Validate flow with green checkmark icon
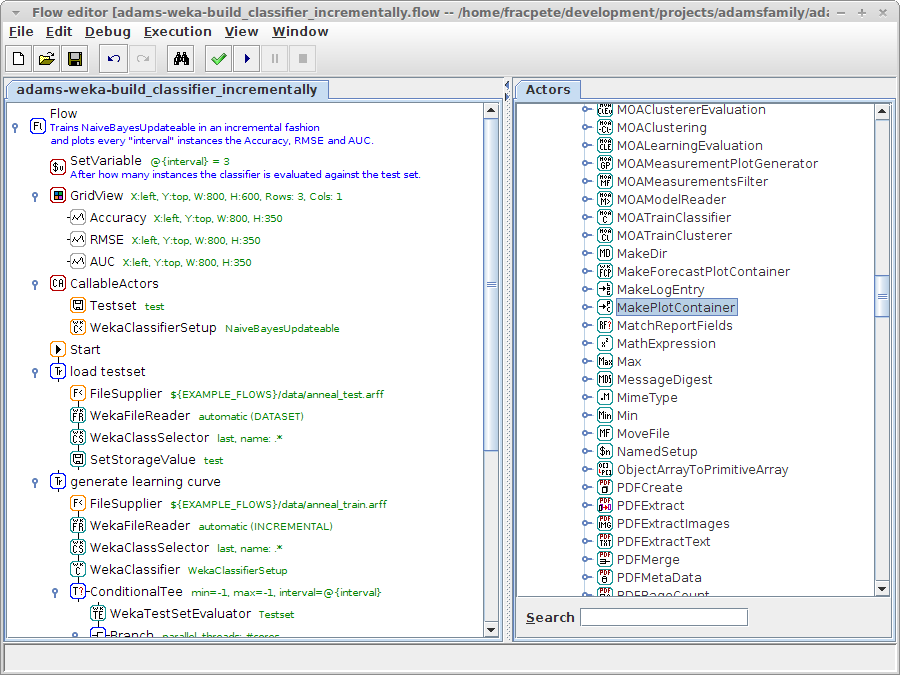Viewport: 900px width, 675px height. click(218, 59)
